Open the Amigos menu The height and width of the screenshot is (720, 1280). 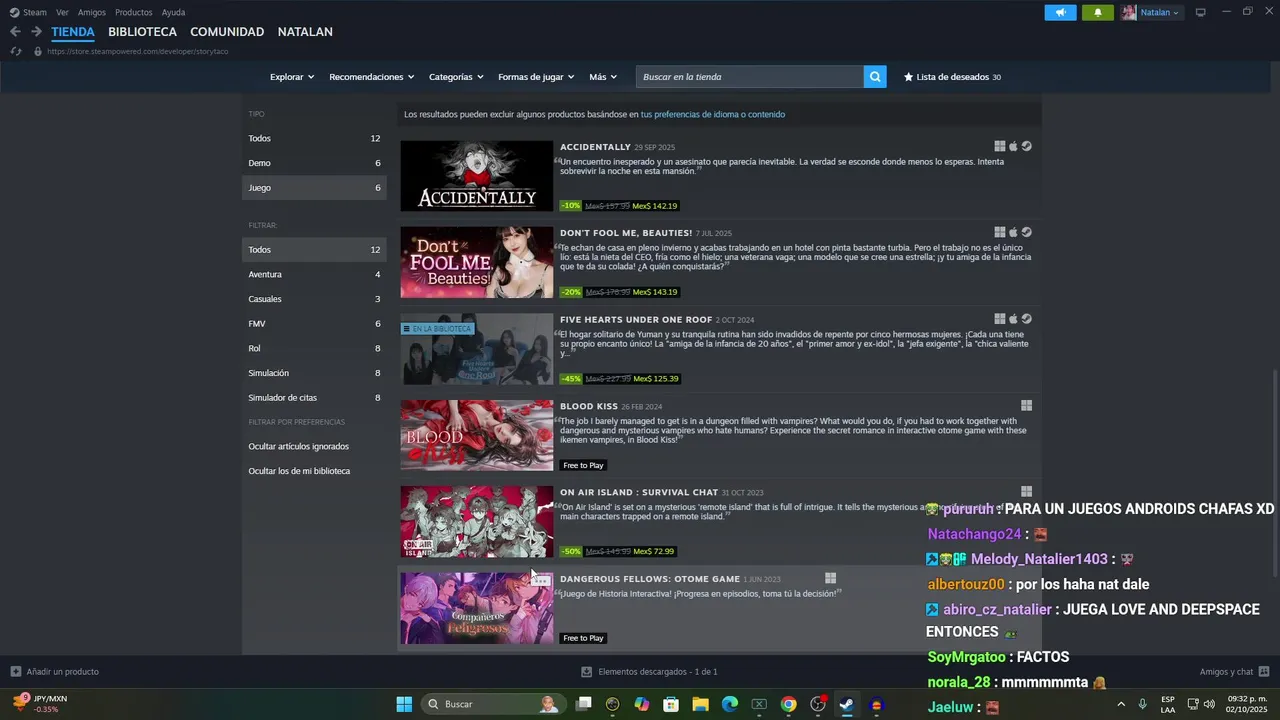pyautogui.click(x=92, y=12)
